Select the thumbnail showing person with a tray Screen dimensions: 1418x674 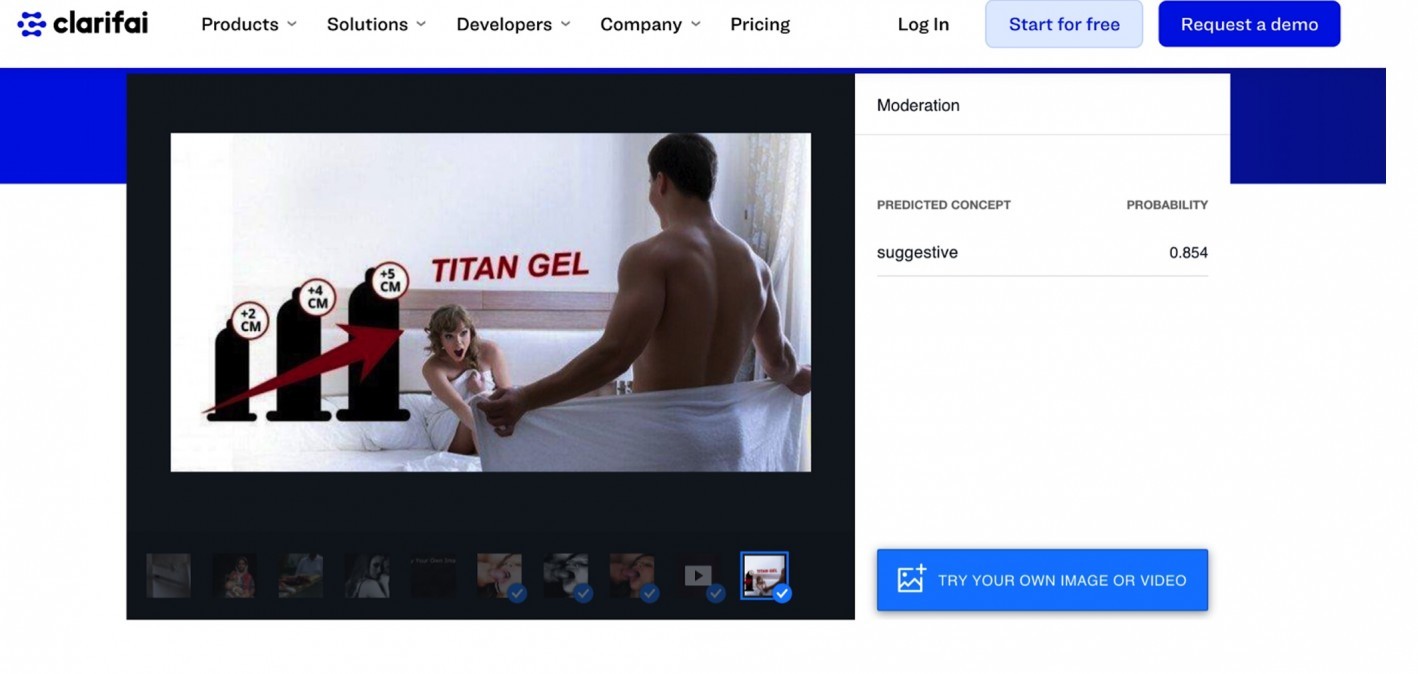coord(301,575)
